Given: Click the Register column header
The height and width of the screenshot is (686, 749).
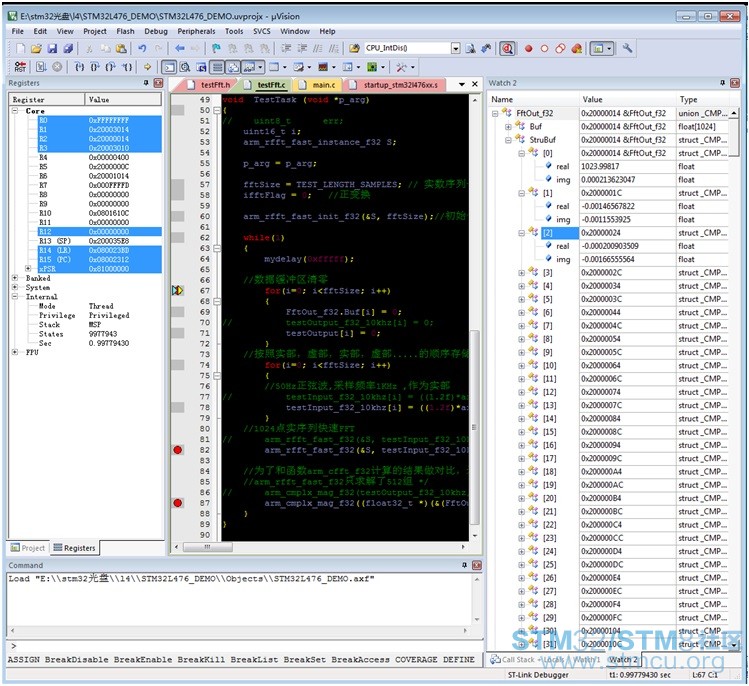Looking at the screenshot, I should click(x=46, y=100).
